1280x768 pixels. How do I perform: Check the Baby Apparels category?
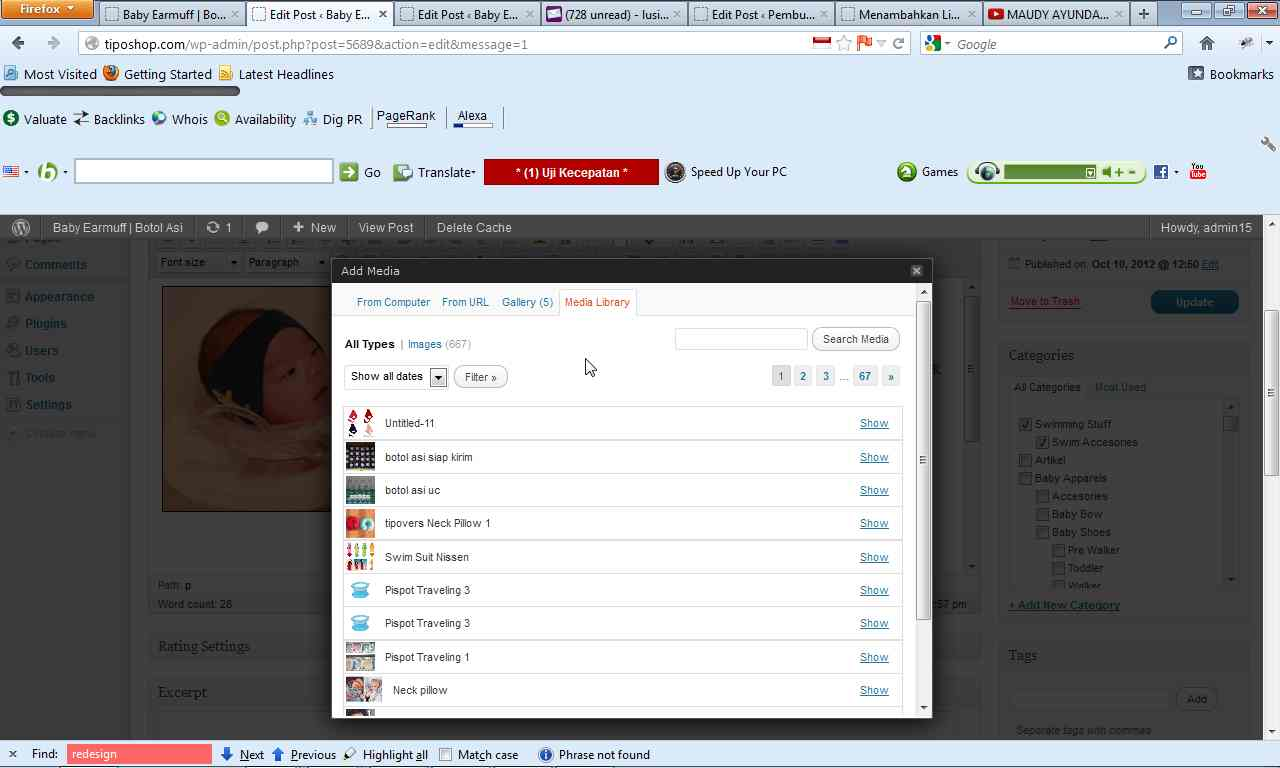(1025, 478)
